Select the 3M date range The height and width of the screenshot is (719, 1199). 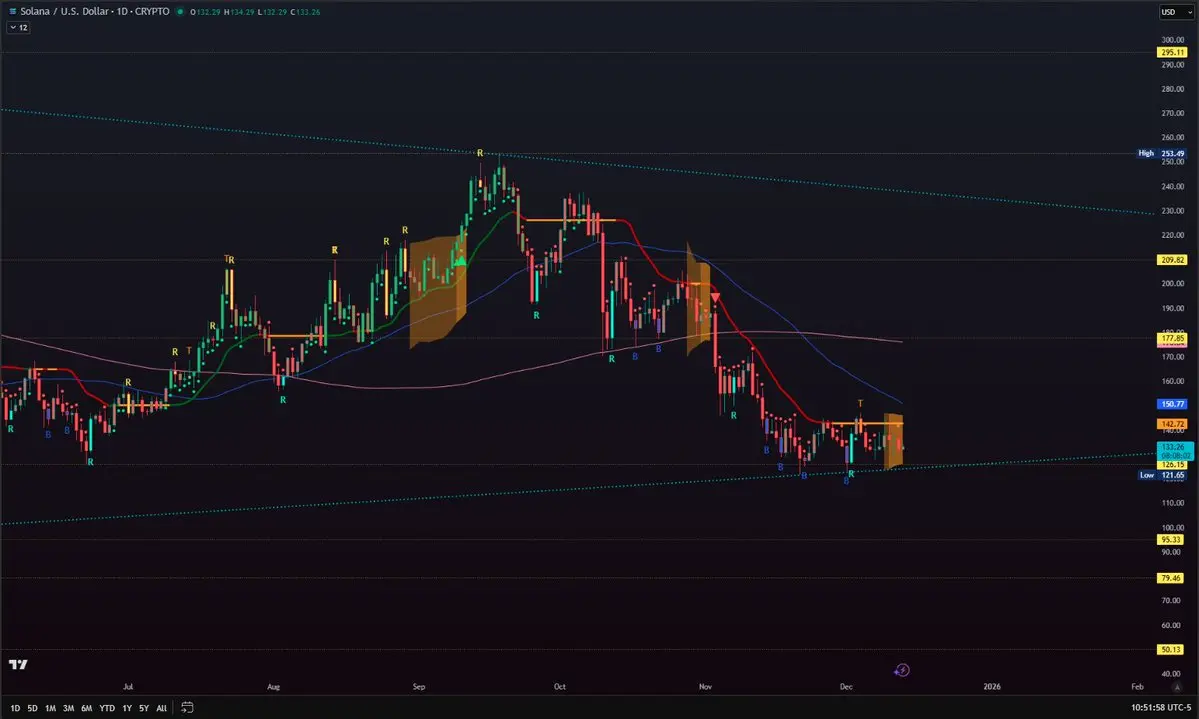68,708
